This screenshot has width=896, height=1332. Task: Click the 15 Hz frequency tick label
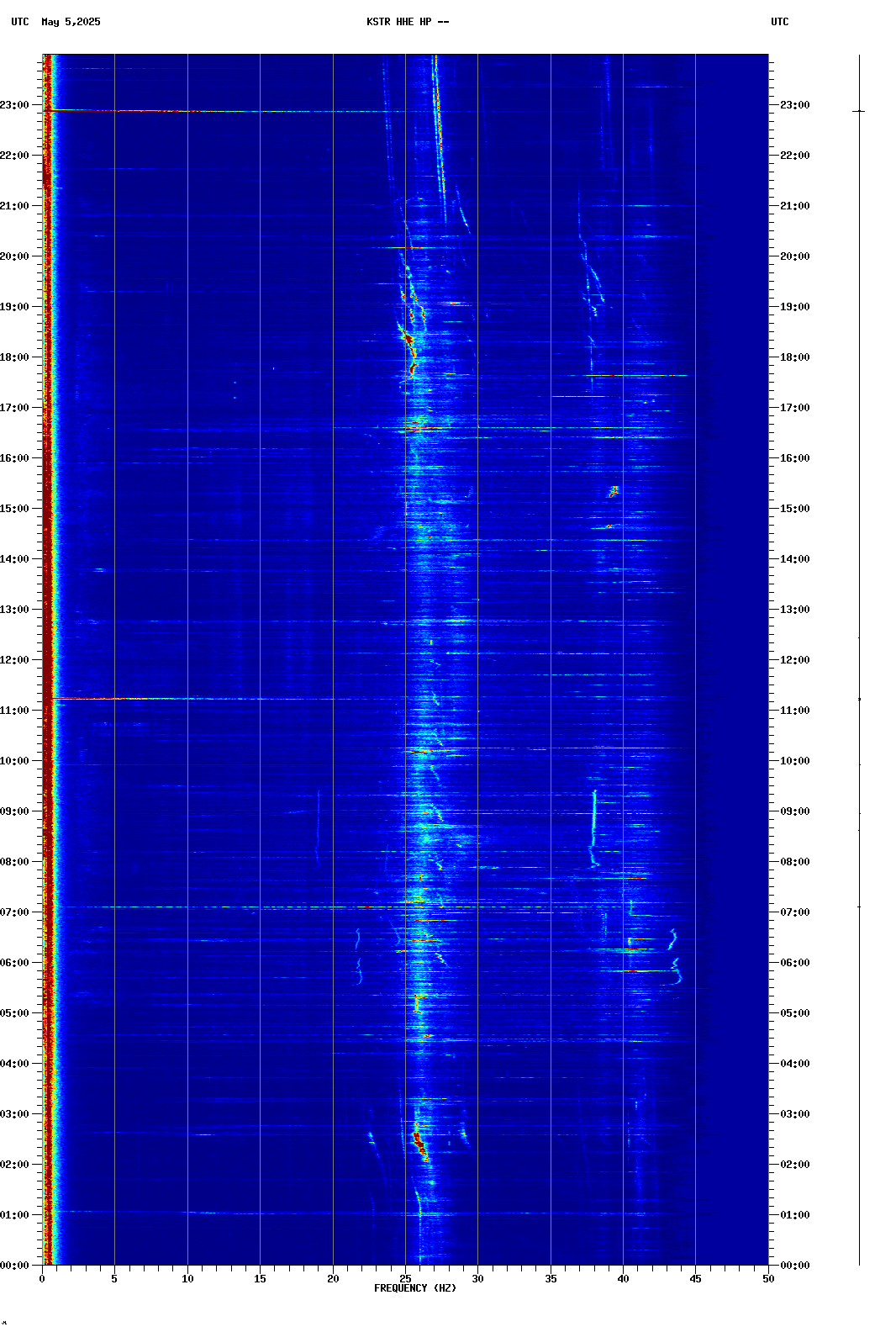260,1279
